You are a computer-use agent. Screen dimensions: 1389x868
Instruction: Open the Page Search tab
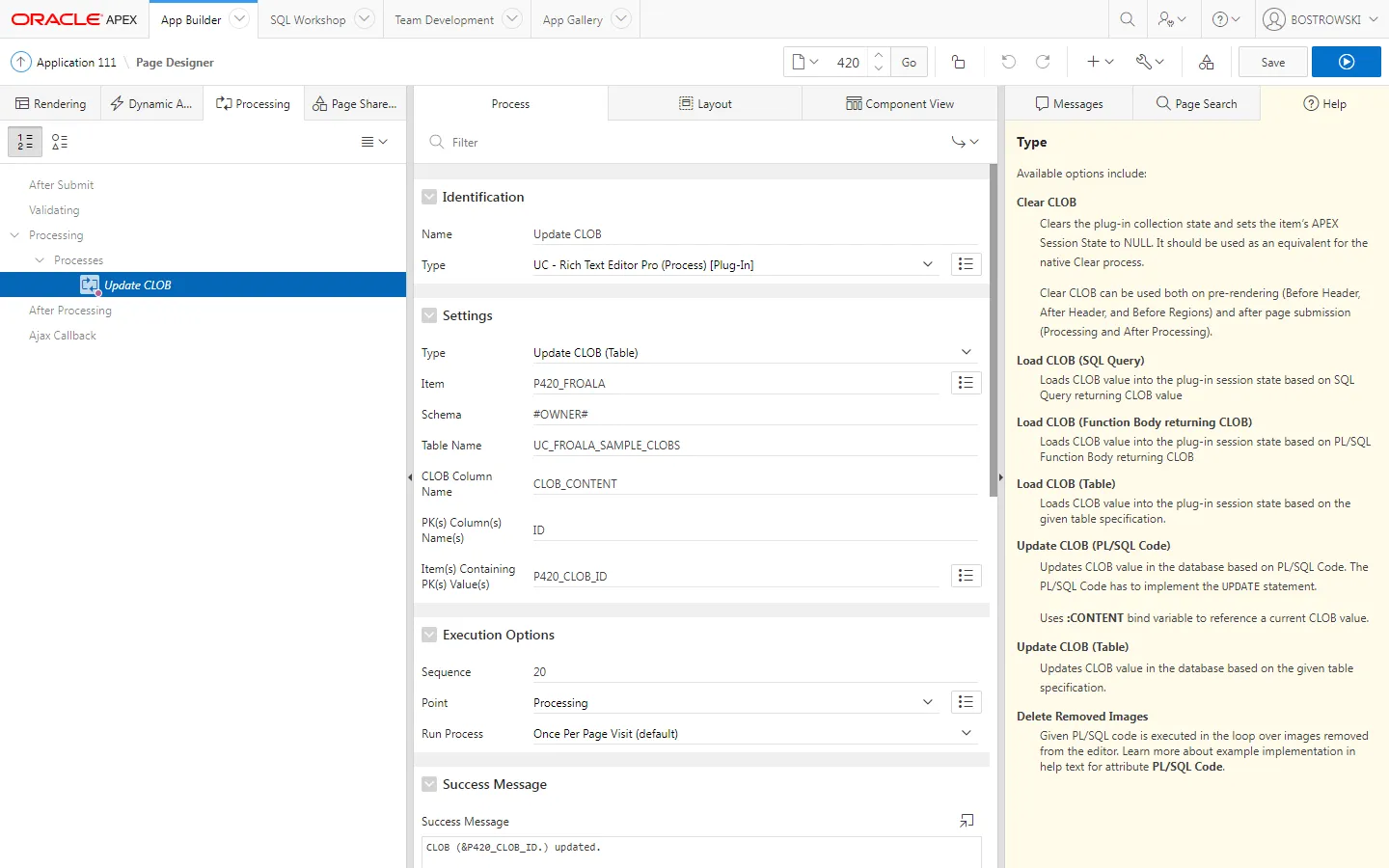pos(1196,103)
